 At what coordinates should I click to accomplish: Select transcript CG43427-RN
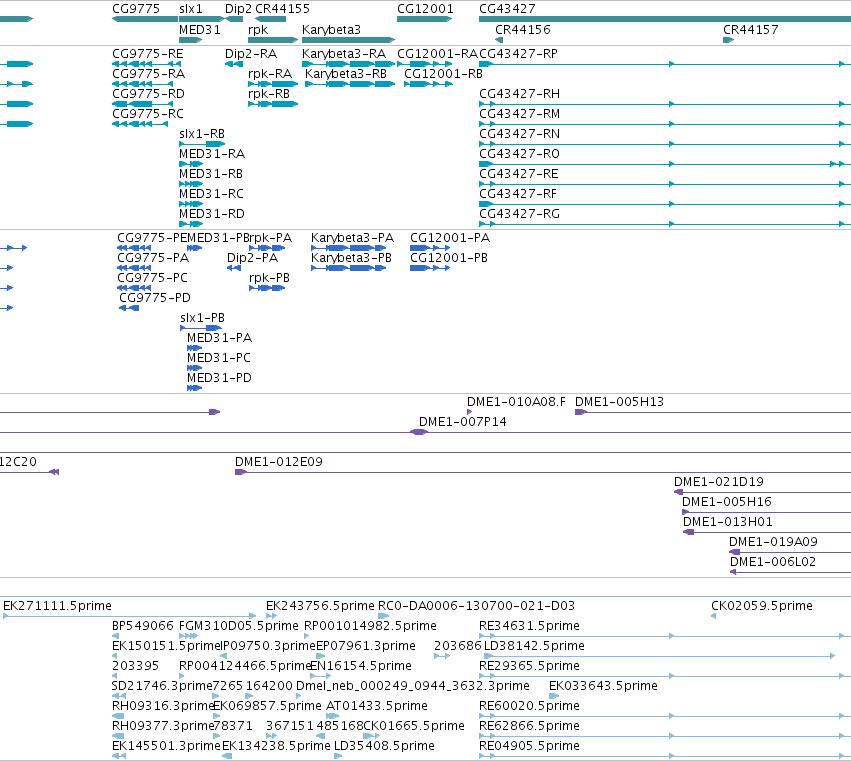665,144
